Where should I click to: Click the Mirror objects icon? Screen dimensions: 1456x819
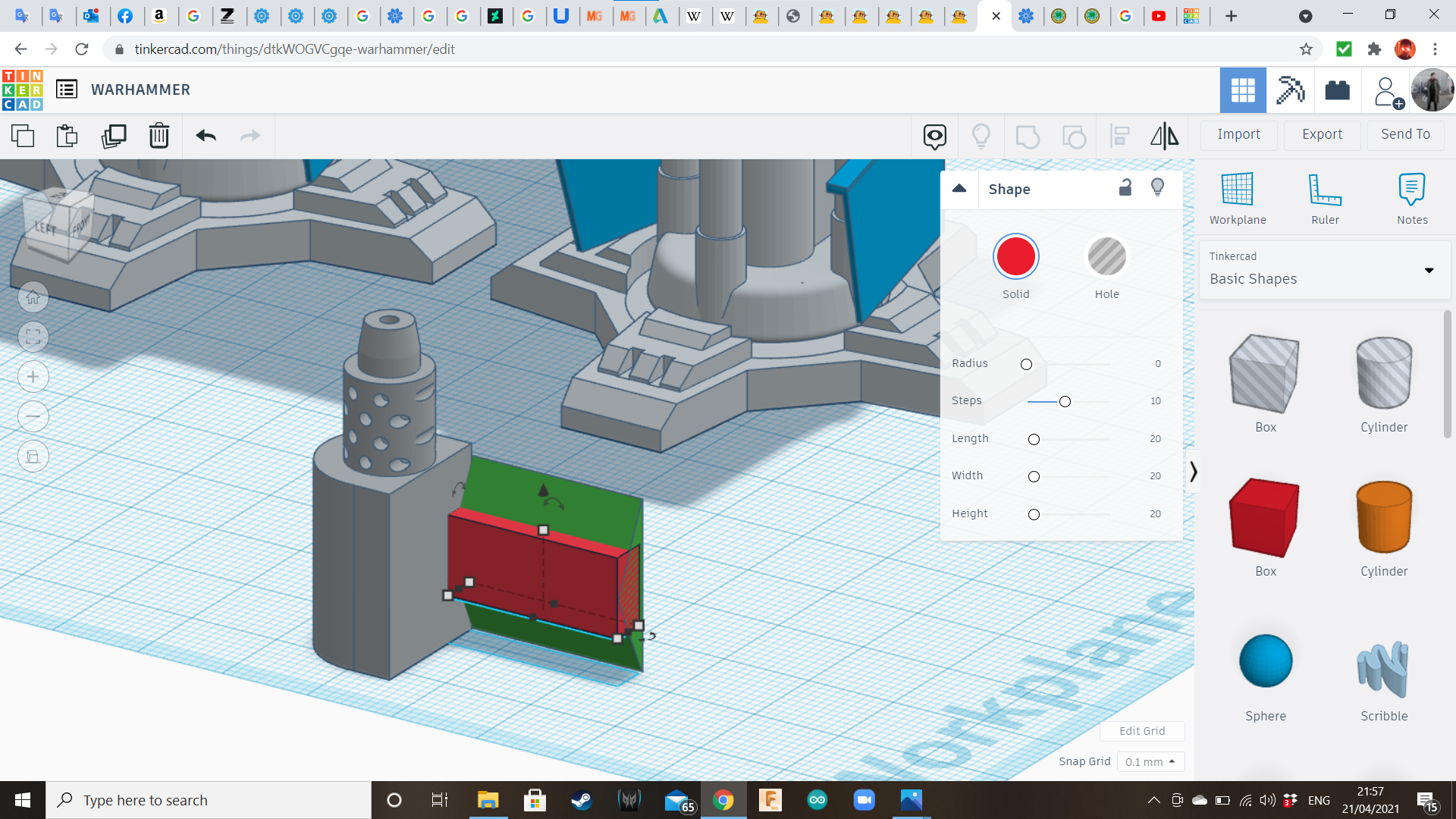(1164, 136)
